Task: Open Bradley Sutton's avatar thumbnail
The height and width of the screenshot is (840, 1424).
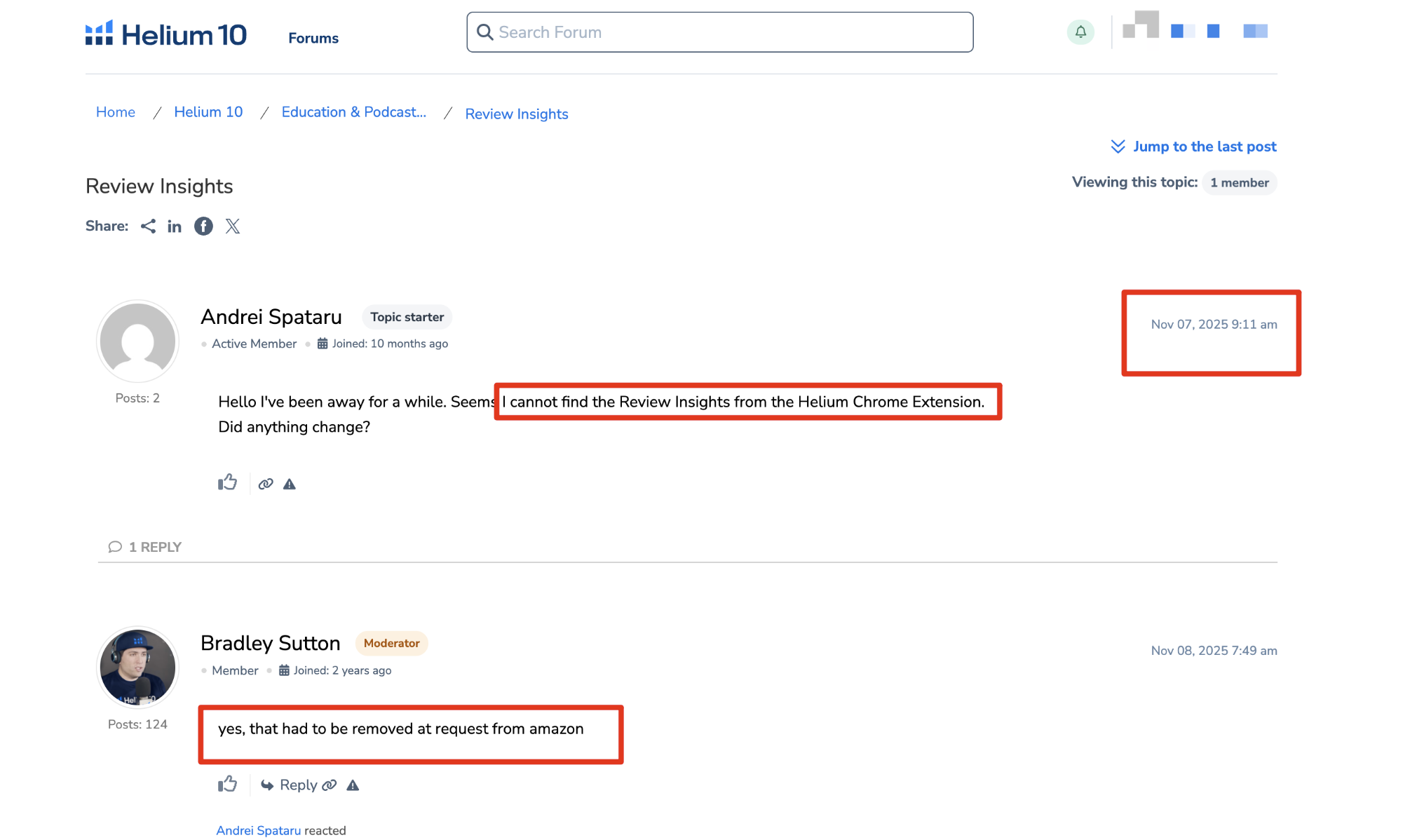Action: click(137, 667)
